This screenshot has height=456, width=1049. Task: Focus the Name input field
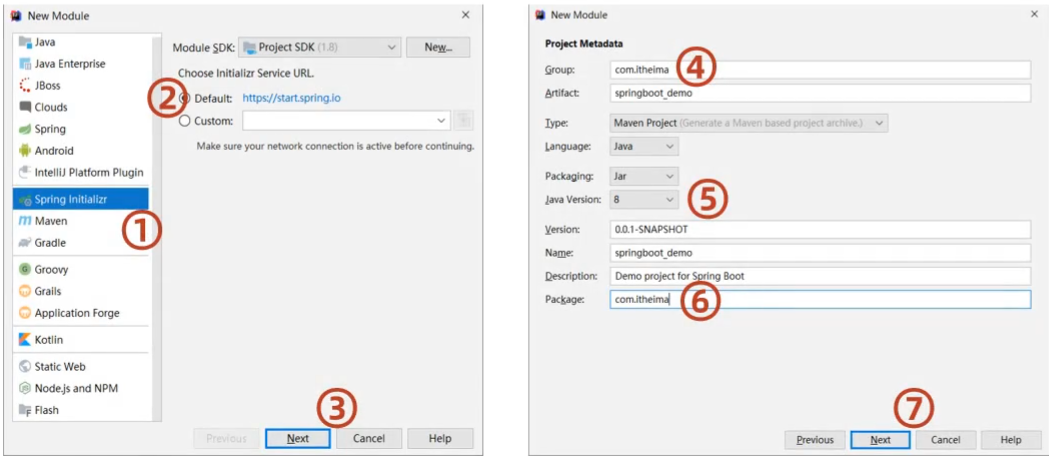point(820,253)
